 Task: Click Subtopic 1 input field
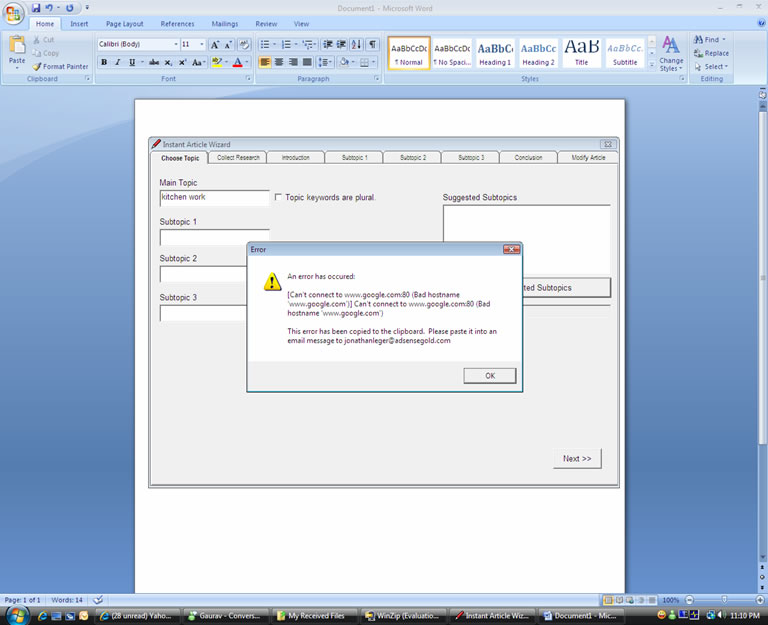tap(215, 237)
